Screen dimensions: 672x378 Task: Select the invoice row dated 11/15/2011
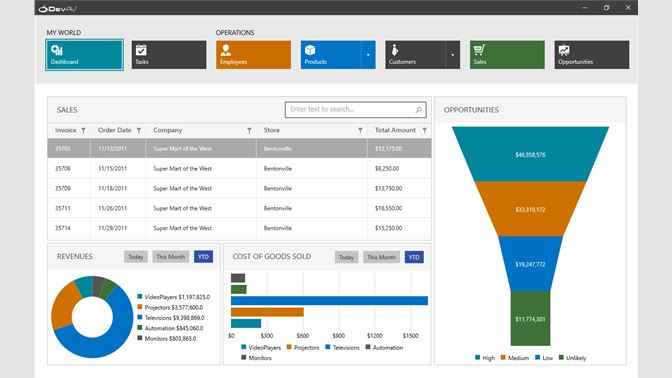[x=240, y=168]
